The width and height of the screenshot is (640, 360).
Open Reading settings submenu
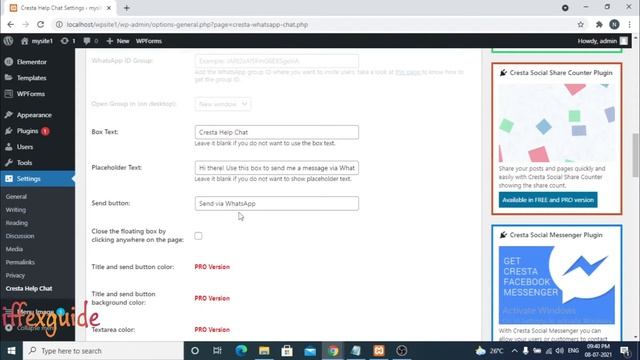pyautogui.click(x=17, y=223)
